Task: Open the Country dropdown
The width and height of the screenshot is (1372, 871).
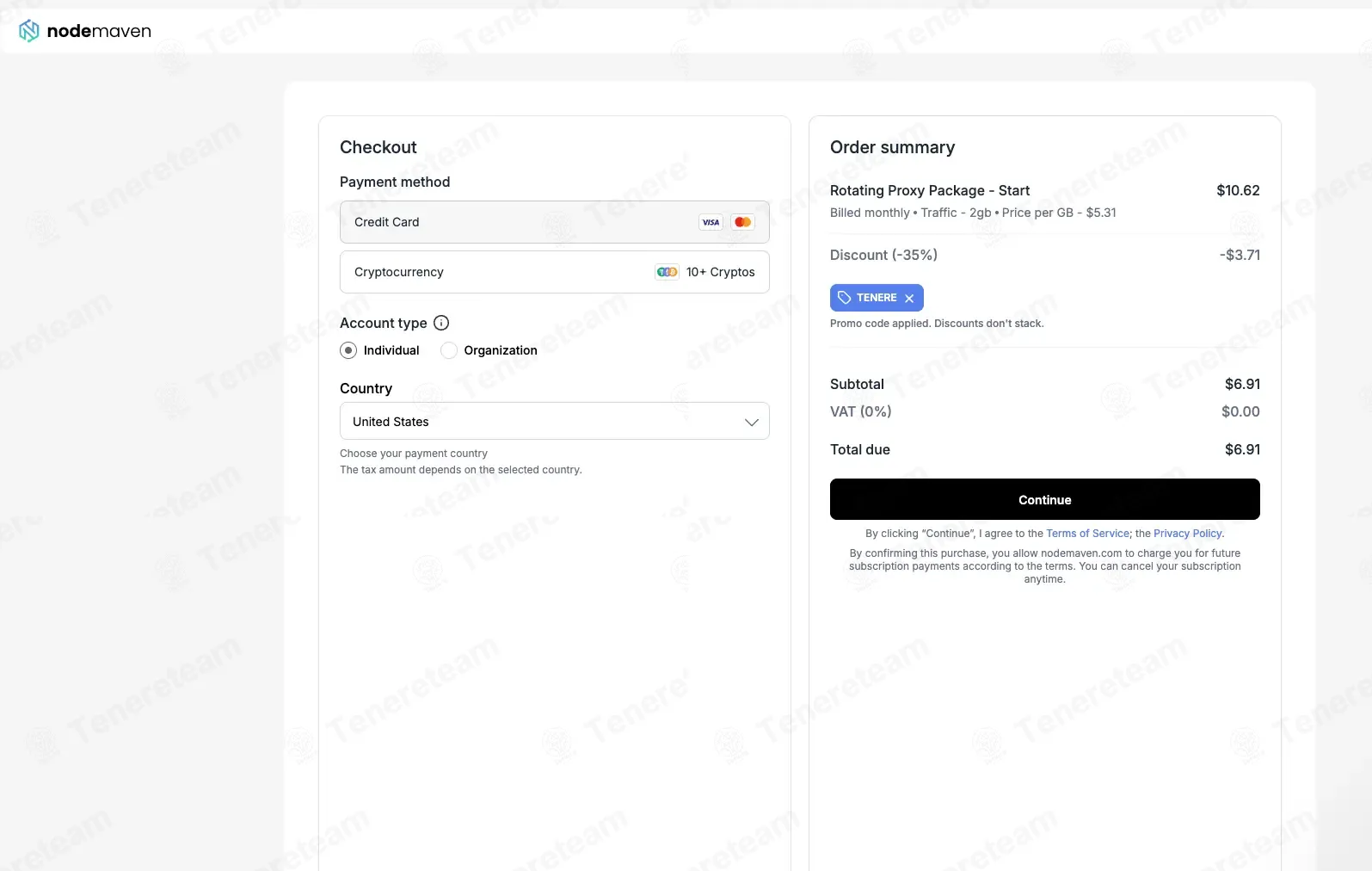Action: [555, 421]
